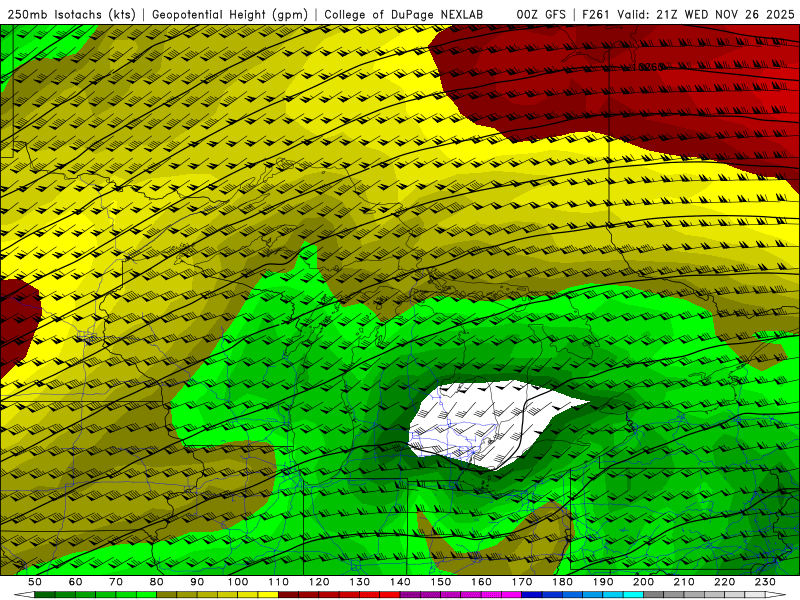Click the 60 value on the color scale
Viewport: 800px width, 600px height.
(x=76, y=582)
